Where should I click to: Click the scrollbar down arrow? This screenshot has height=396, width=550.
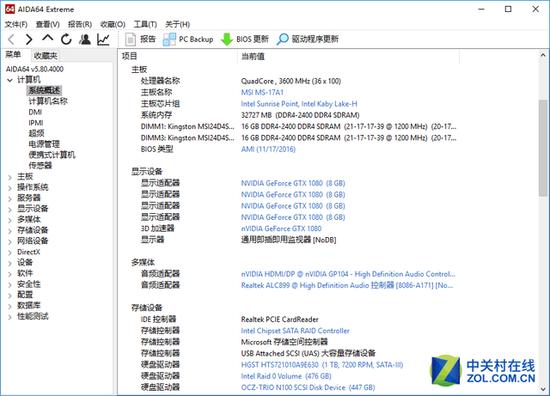pyautogui.click(x=543, y=390)
